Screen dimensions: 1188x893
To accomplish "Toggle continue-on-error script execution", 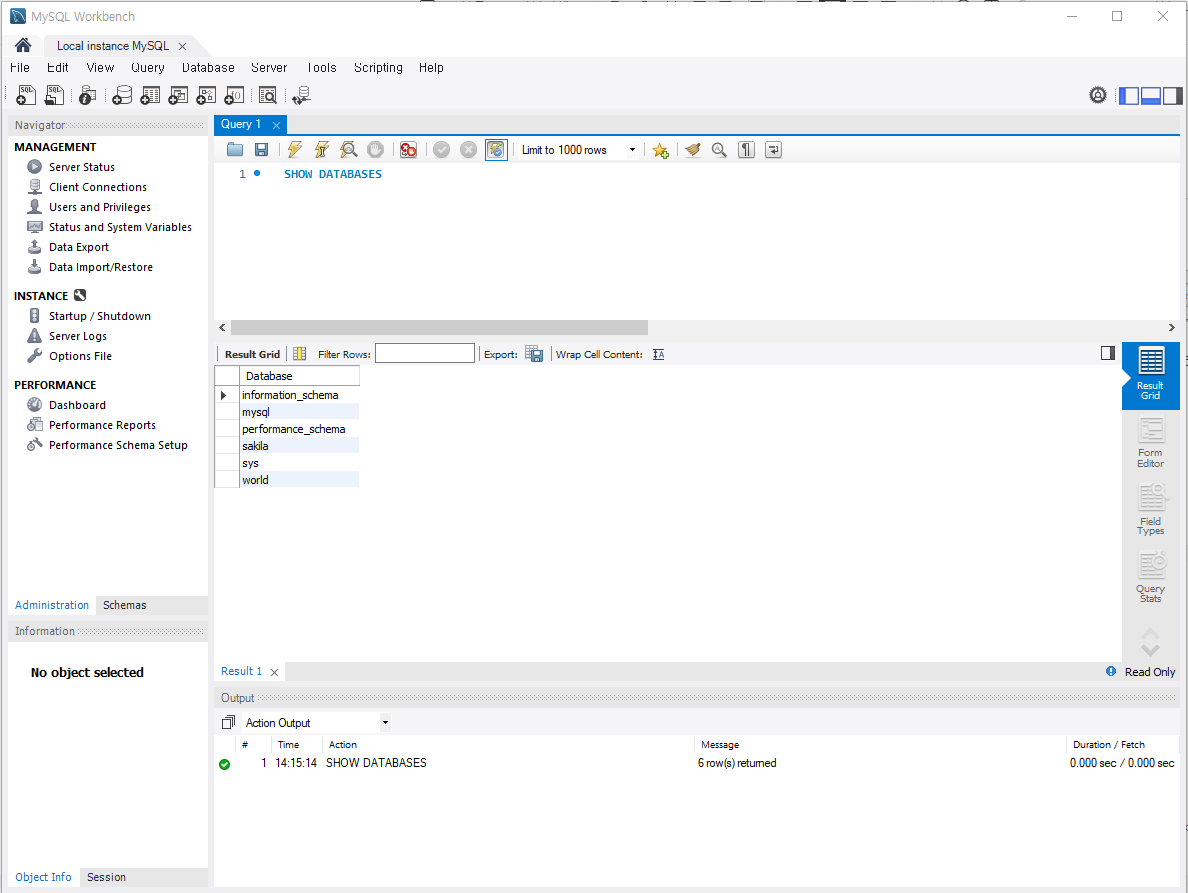I will point(408,150).
